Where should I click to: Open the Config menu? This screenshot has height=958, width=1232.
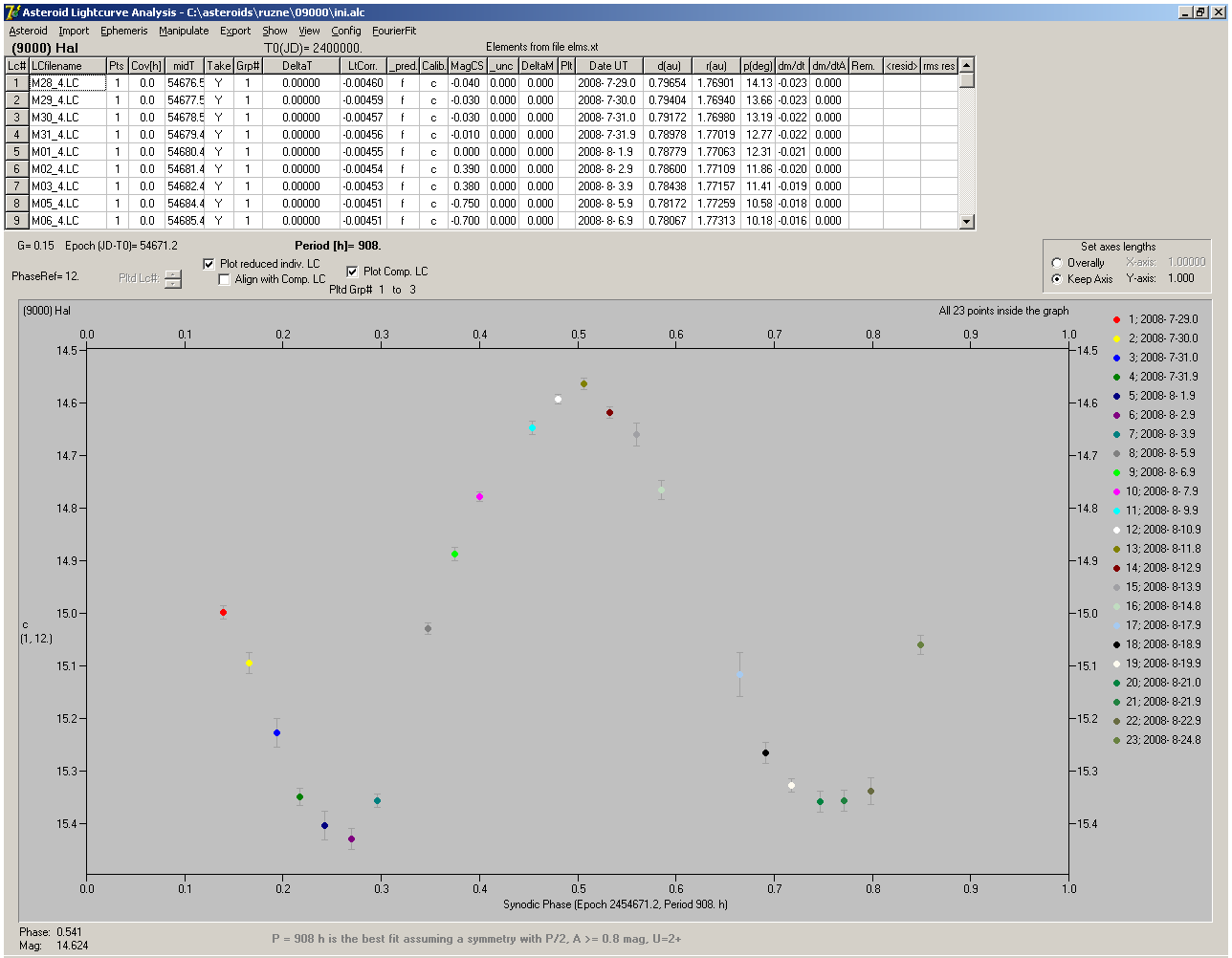click(346, 31)
